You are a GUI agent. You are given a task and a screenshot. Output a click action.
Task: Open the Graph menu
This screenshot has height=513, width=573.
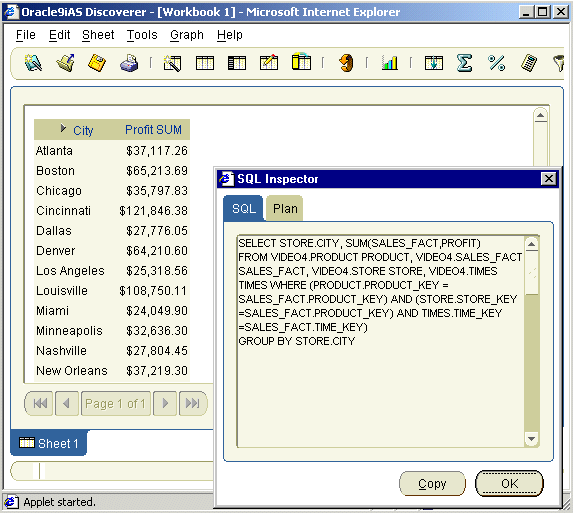tap(187, 35)
